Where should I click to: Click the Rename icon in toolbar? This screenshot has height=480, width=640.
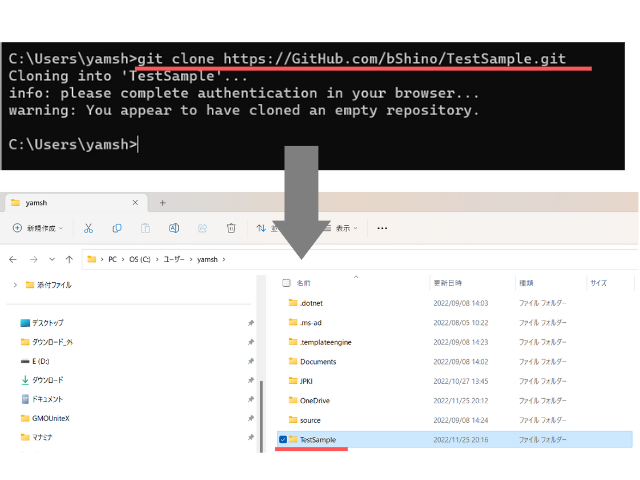click(174, 228)
